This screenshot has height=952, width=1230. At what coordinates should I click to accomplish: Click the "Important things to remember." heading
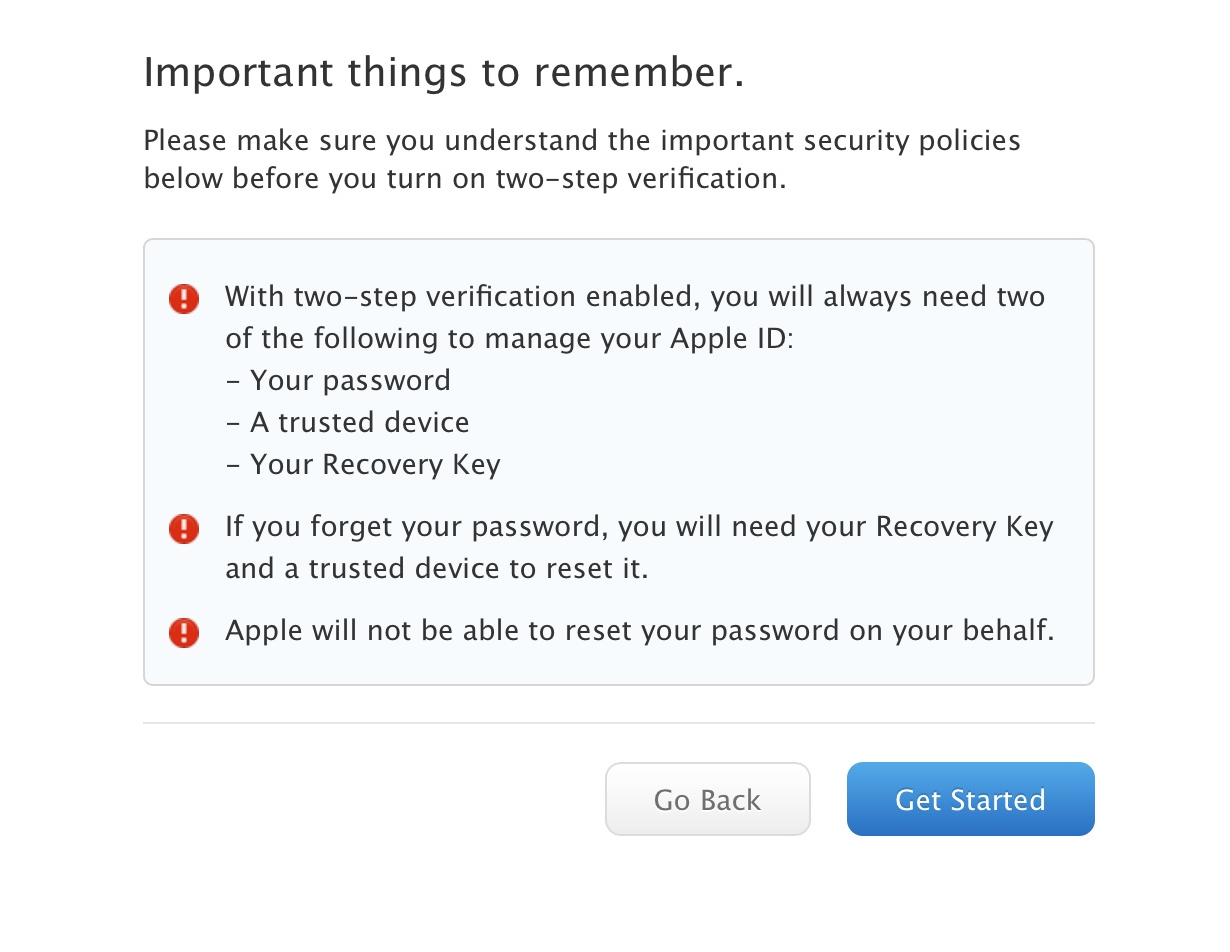point(444,73)
